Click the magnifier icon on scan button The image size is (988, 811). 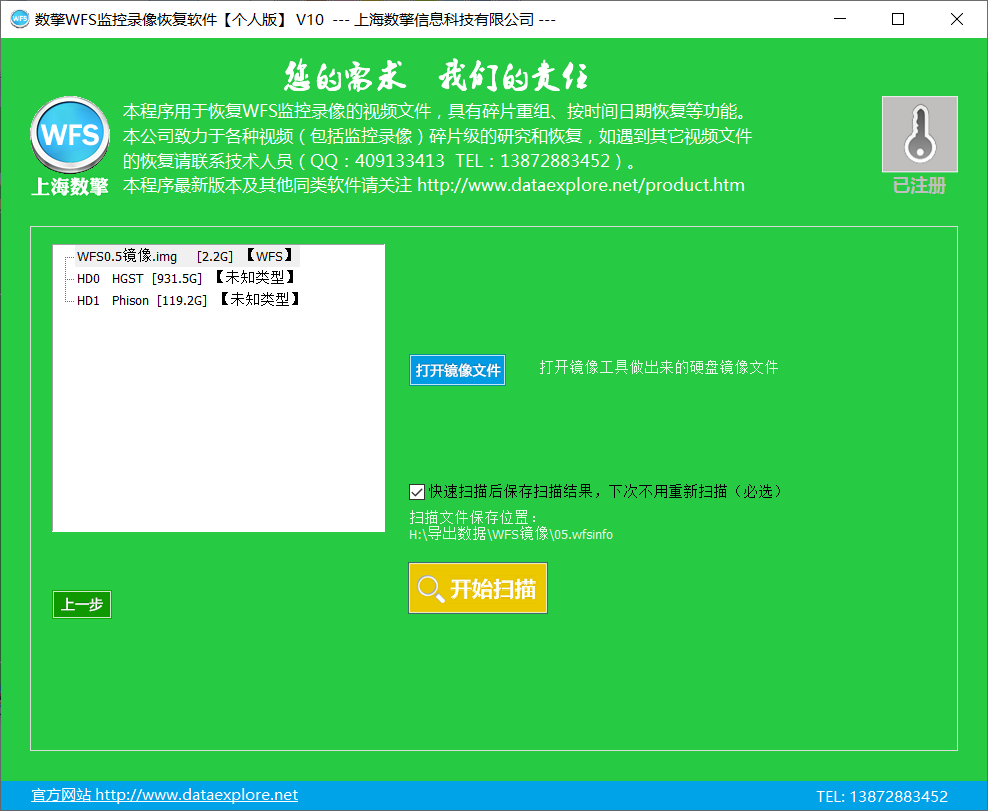[x=431, y=589]
